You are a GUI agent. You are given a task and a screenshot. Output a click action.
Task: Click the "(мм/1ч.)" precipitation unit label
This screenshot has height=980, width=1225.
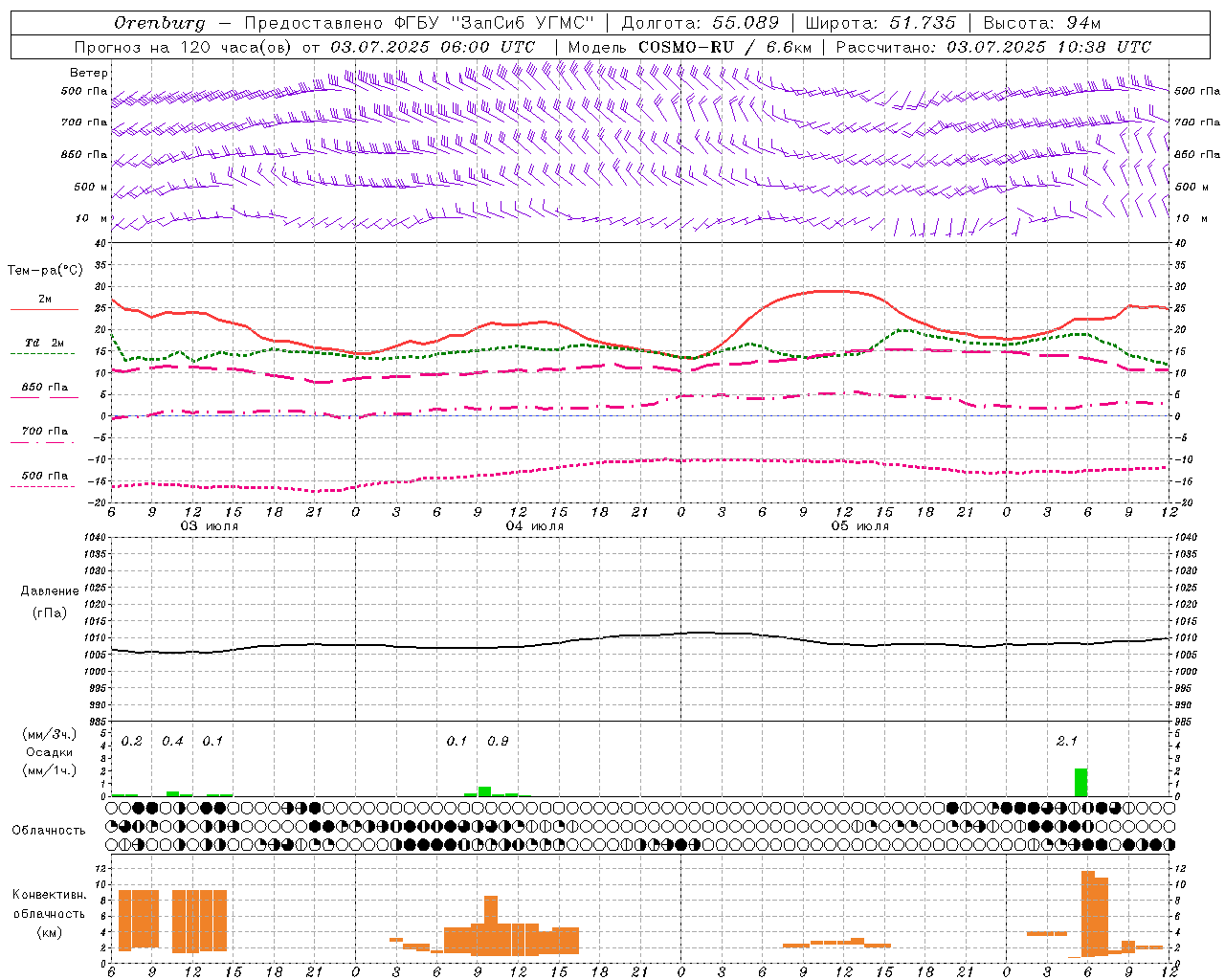pos(49,770)
